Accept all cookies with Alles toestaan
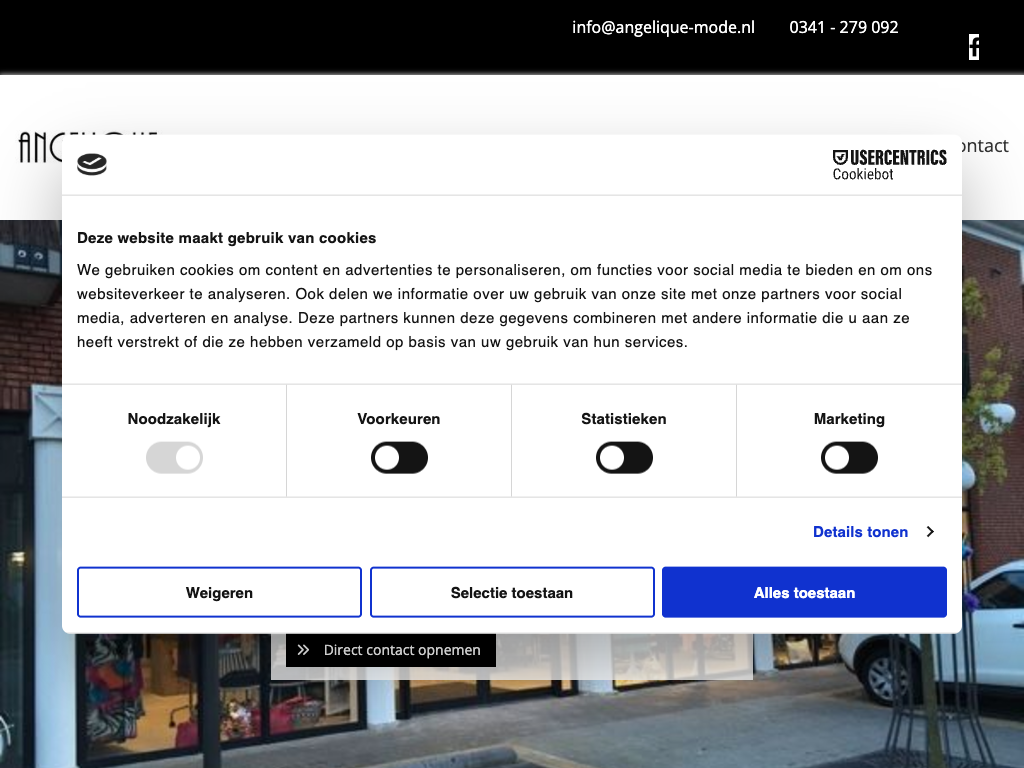The image size is (1024, 768). pos(804,593)
